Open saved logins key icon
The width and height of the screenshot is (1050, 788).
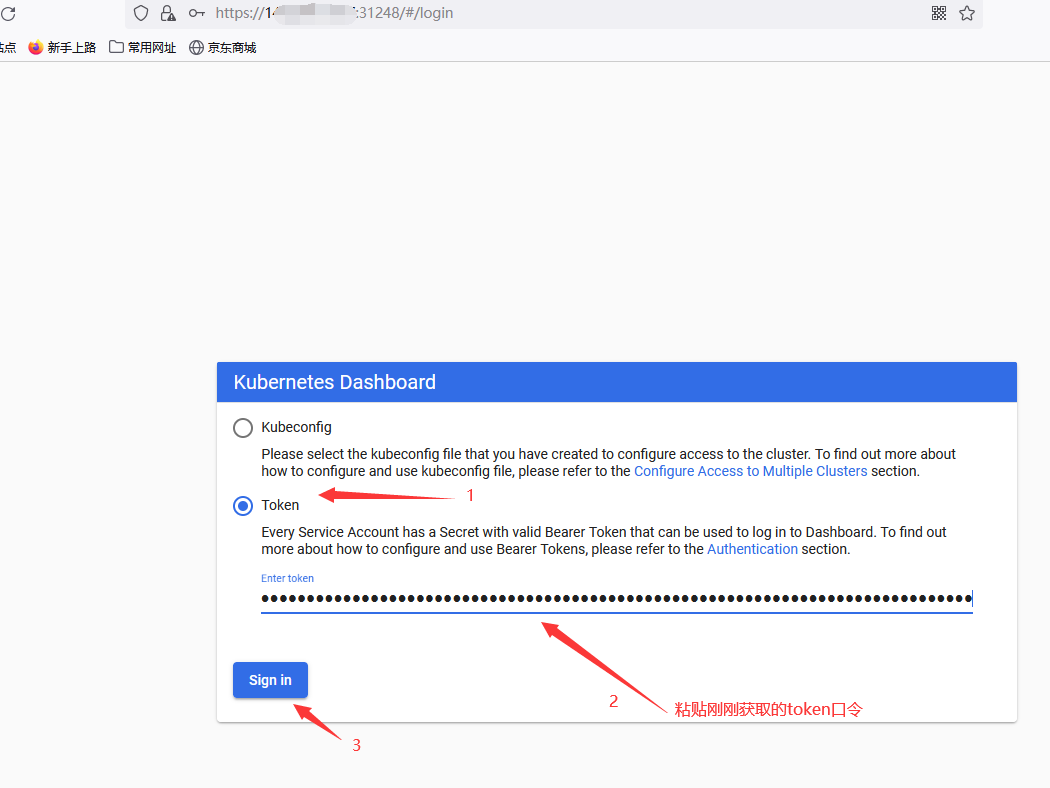click(196, 13)
